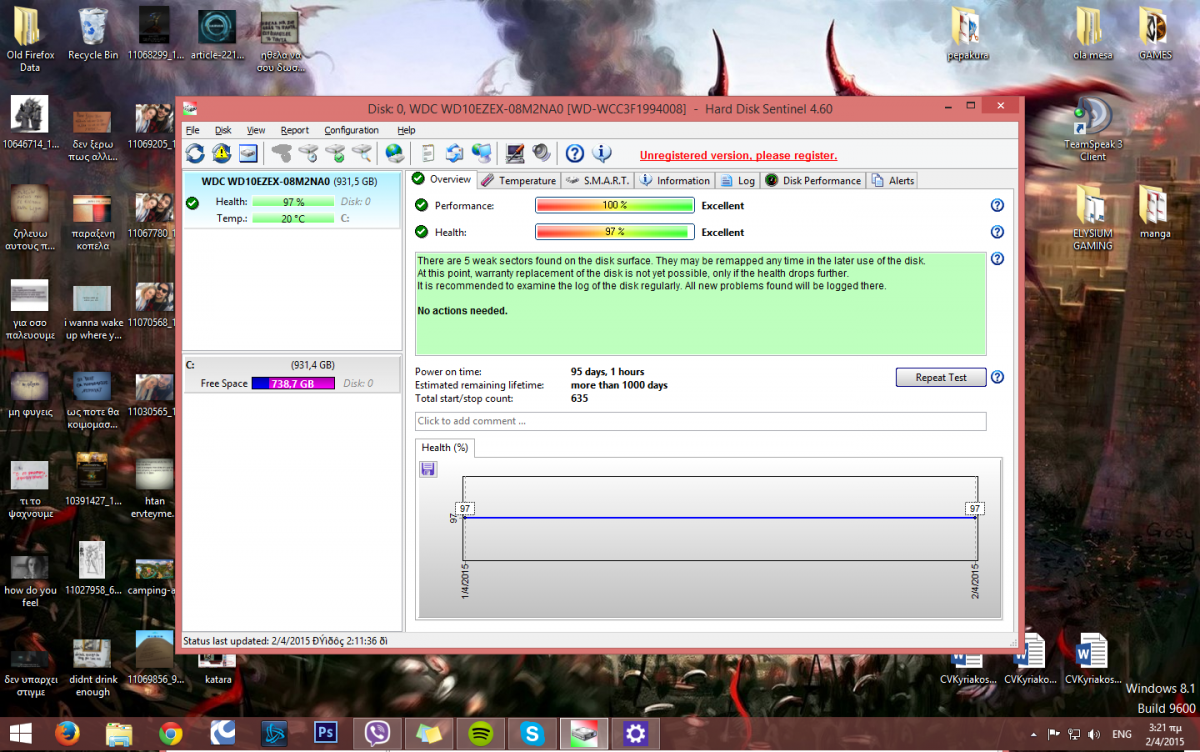Click the Unregistered version, please register link
The width and height of the screenshot is (1200, 752).
(738, 155)
